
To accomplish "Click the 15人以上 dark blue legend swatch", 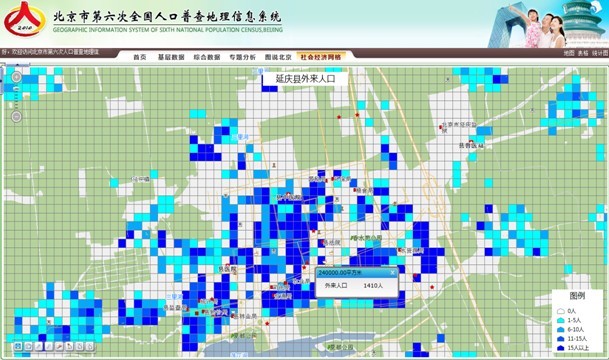I will pyautogui.click(x=560, y=348).
